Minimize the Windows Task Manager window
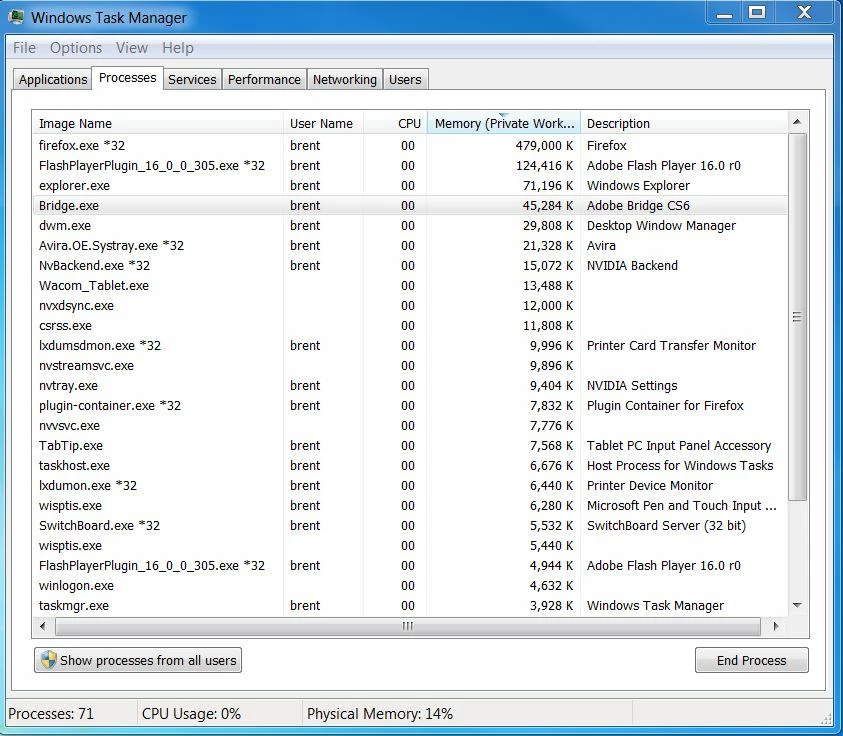The image size is (843, 736). click(725, 13)
